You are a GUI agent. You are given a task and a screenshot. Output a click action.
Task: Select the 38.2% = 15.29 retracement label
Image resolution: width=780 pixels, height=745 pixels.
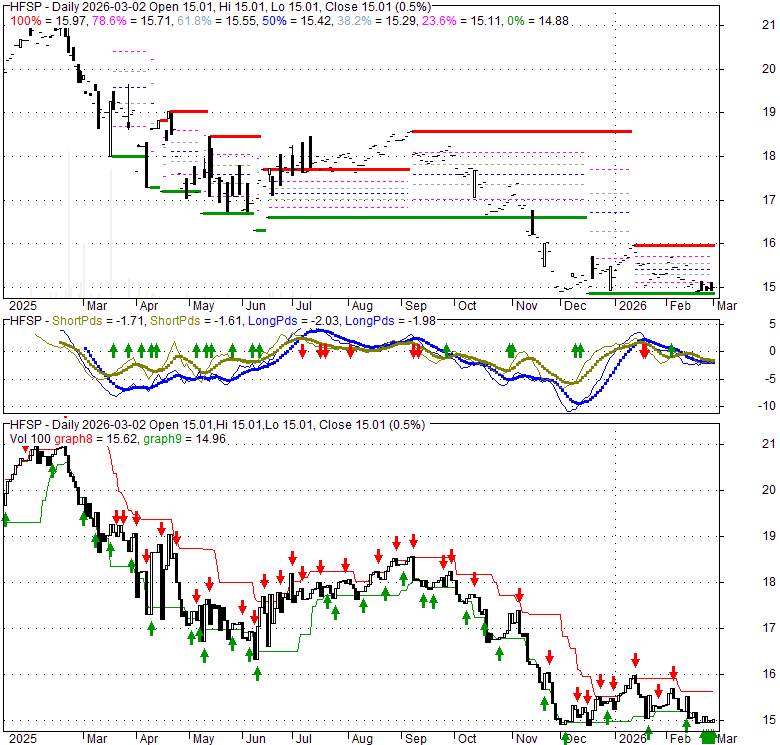coord(377,21)
